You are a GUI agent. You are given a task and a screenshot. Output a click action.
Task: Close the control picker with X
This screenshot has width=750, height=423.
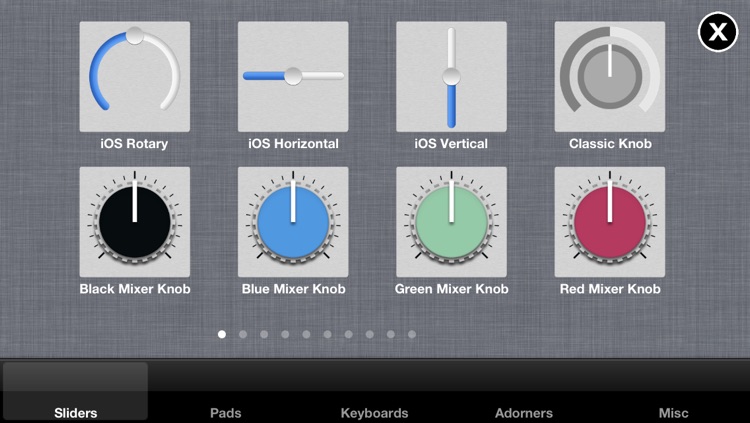pos(718,32)
